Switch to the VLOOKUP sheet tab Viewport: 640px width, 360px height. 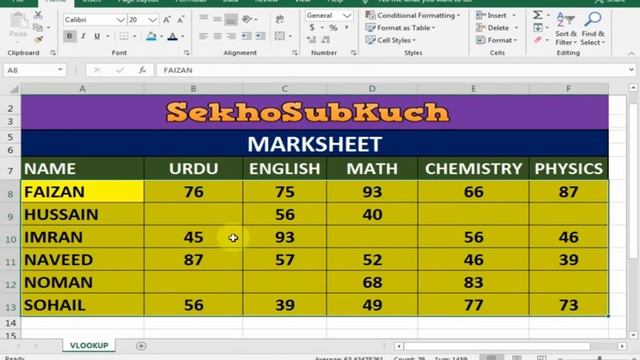[x=89, y=345]
